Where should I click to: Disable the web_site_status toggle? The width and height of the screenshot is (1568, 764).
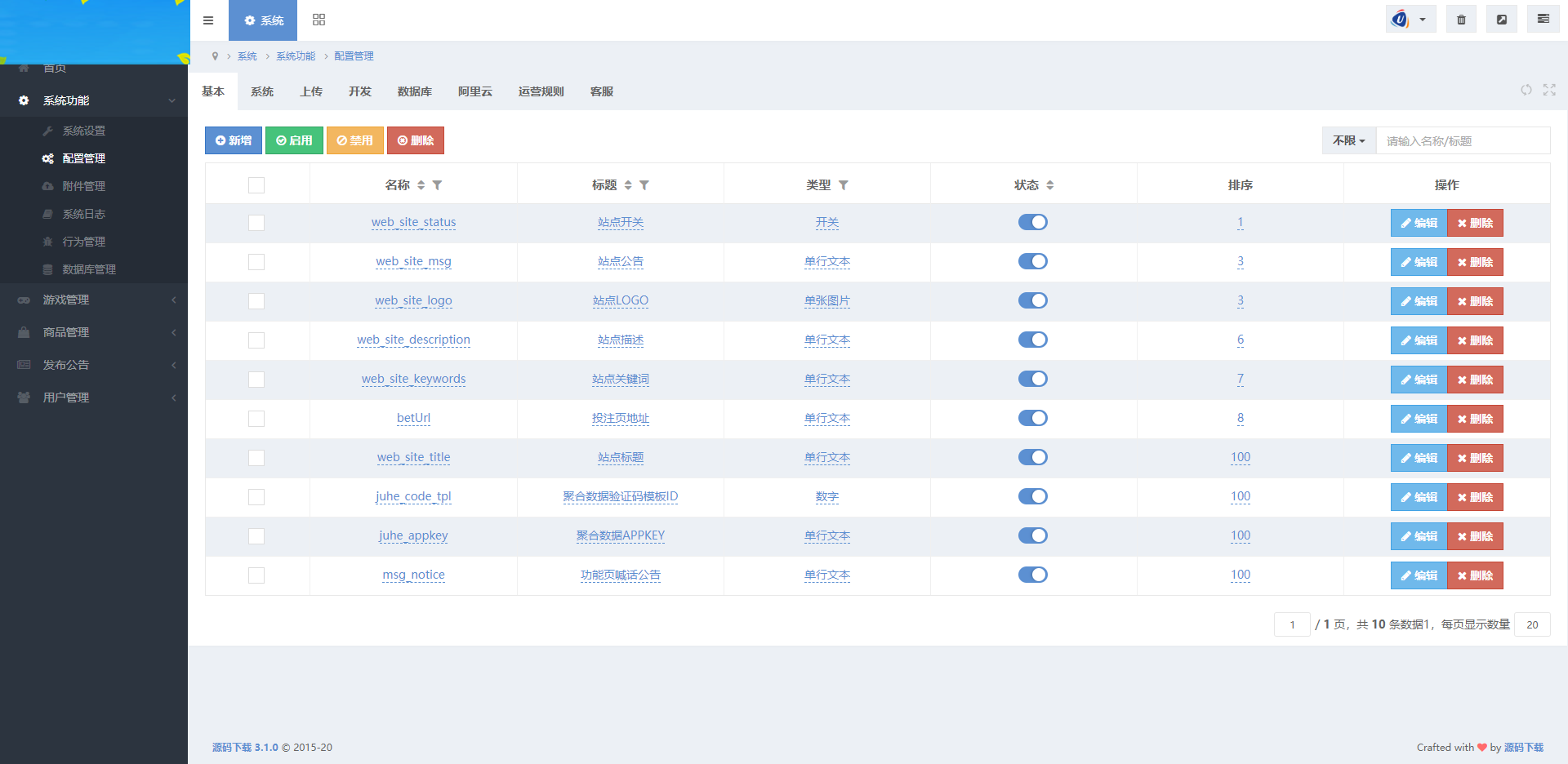point(1032,222)
